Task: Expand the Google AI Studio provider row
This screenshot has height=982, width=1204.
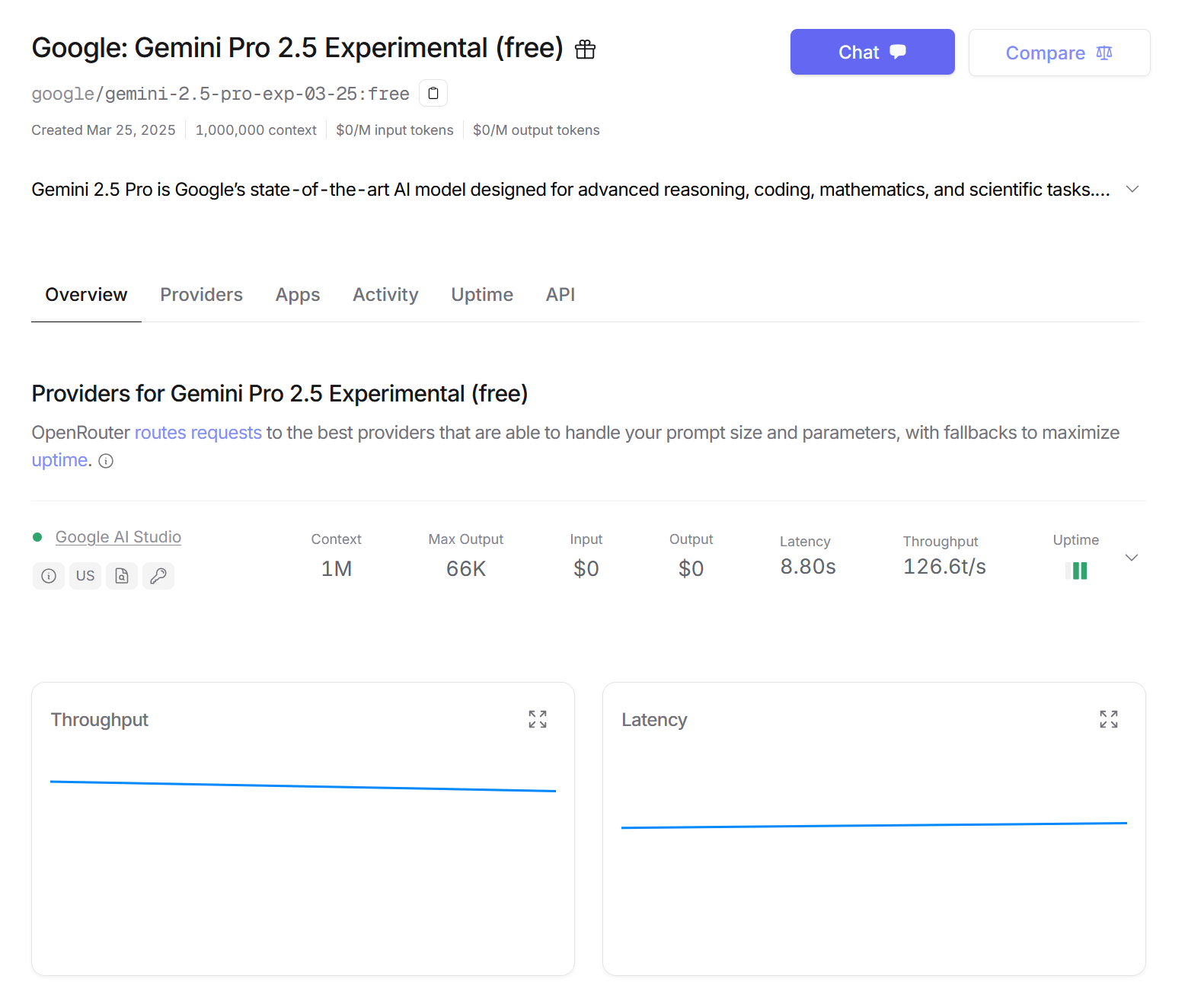Action: pyautogui.click(x=1132, y=558)
